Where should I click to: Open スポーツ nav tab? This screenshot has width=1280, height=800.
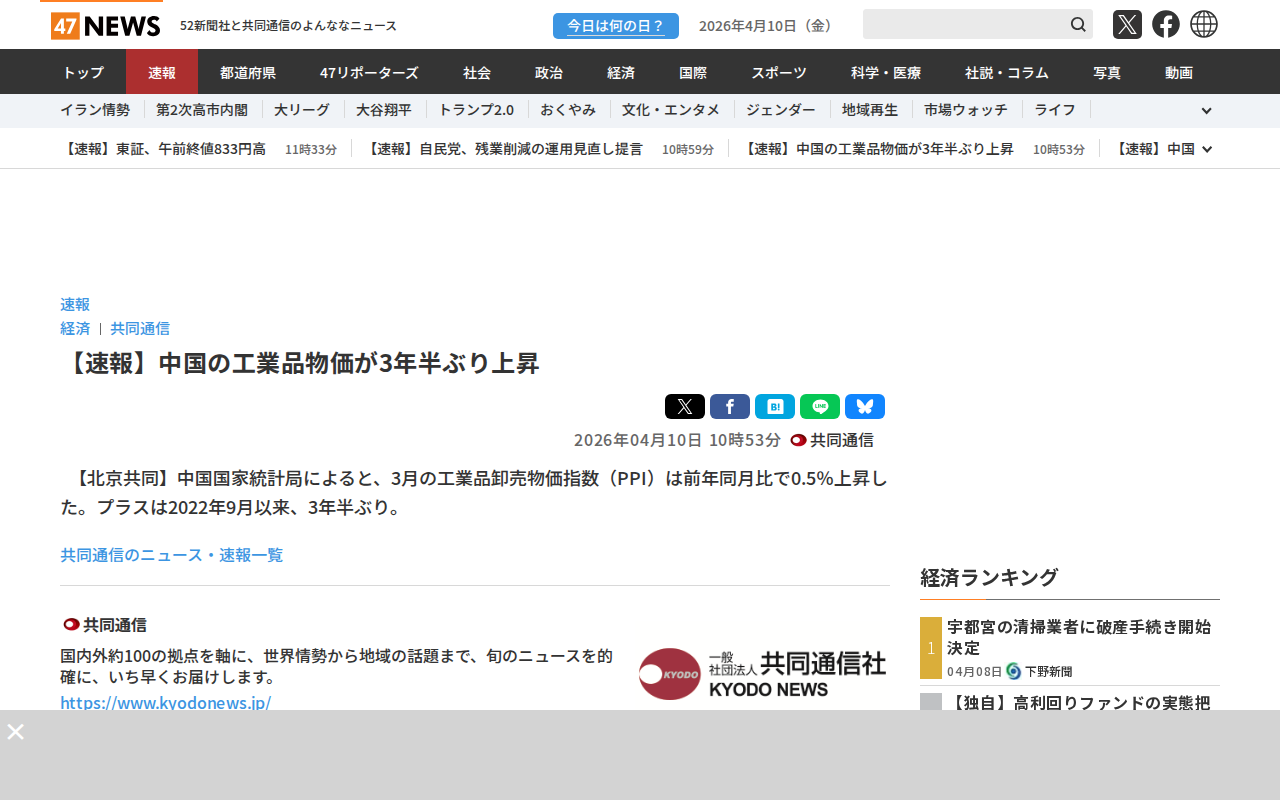tap(779, 72)
